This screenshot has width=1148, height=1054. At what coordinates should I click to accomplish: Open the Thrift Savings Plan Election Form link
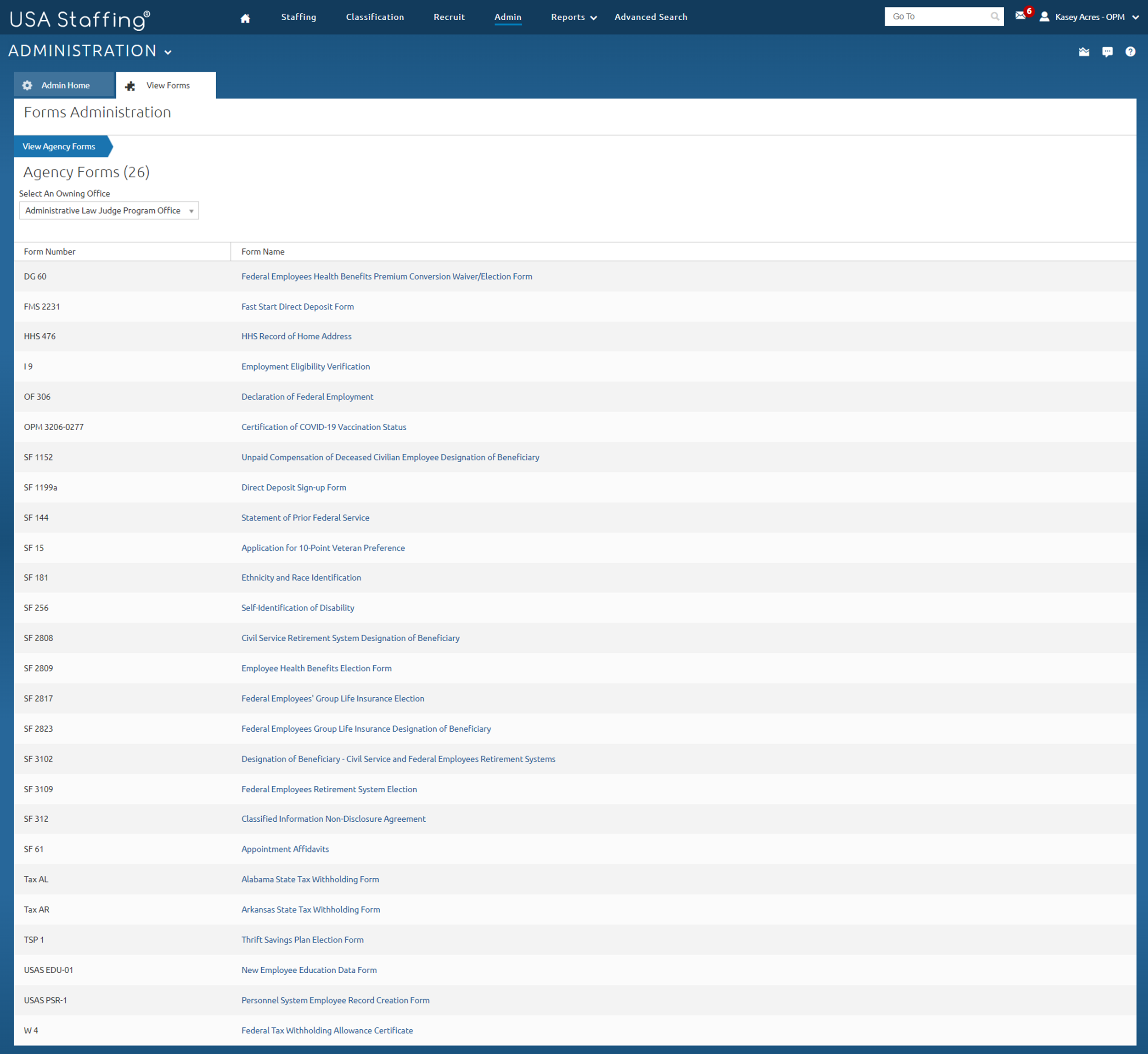tap(303, 939)
